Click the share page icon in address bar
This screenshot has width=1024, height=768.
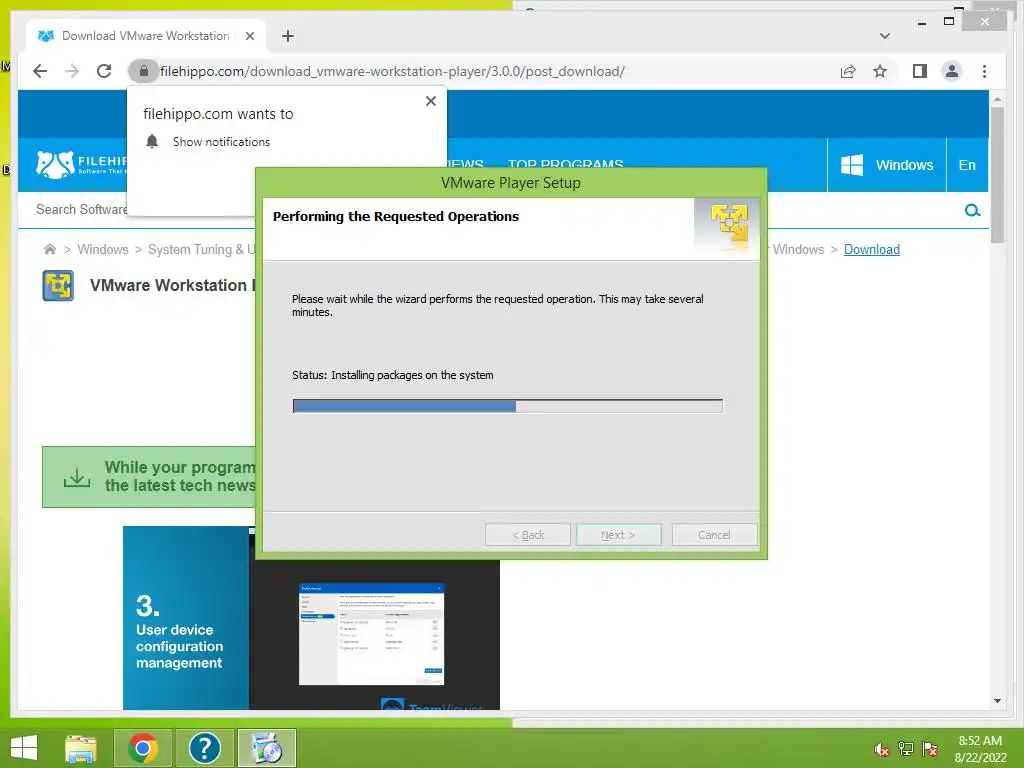click(x=848, y=71)
